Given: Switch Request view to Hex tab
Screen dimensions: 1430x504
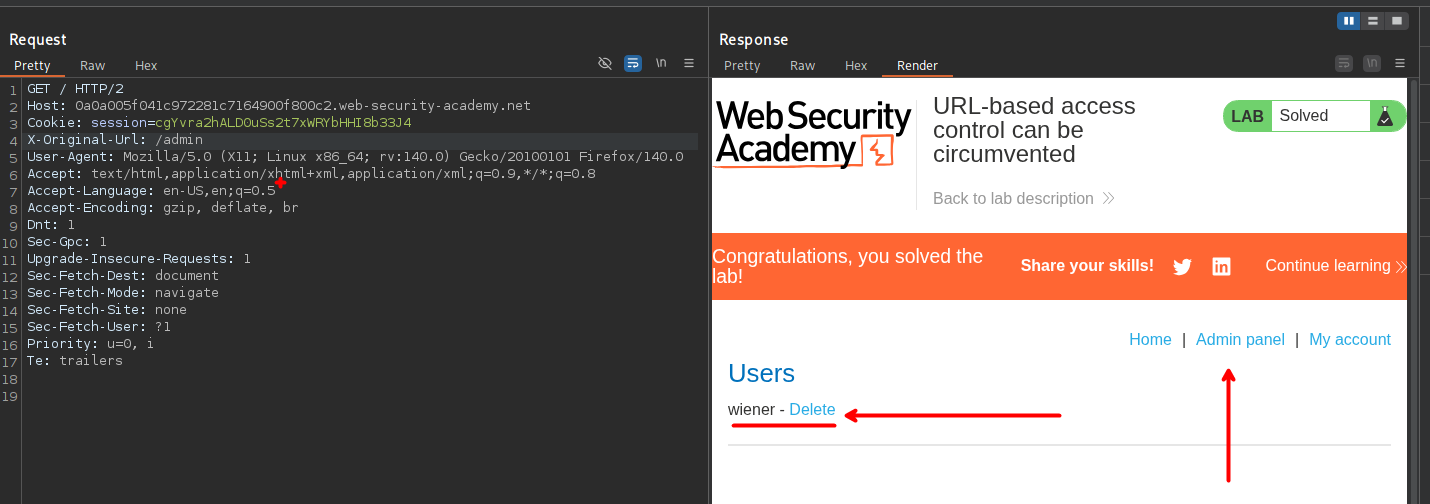Looking at the screenshot, I should [146, 66].
